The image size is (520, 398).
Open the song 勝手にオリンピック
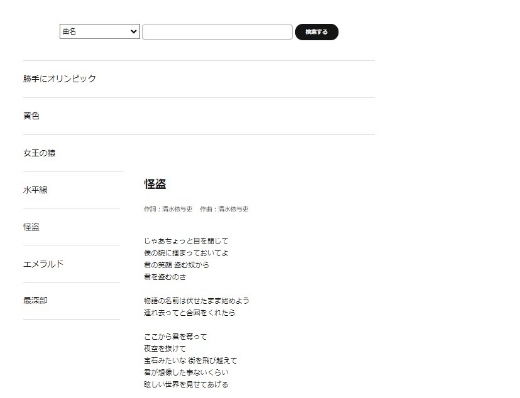pos(60,79)
